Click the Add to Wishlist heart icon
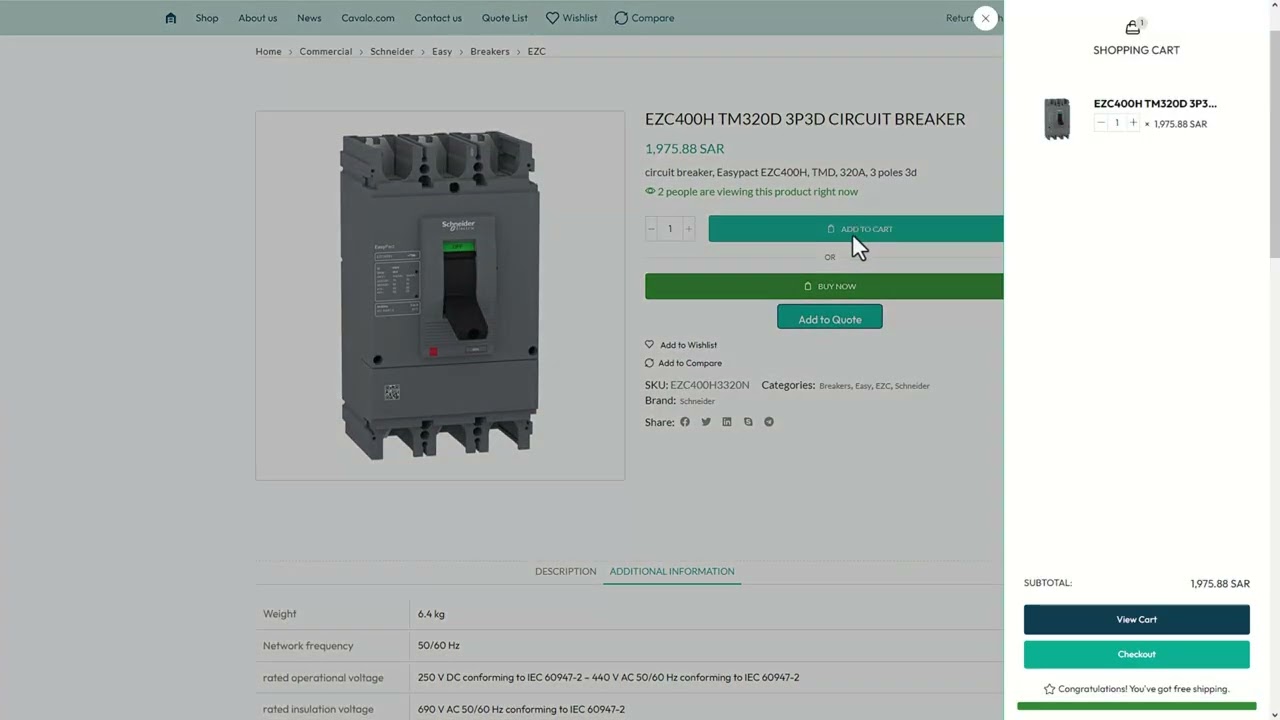Viewport: 1280px width, 720px height. tap(649, 344)
